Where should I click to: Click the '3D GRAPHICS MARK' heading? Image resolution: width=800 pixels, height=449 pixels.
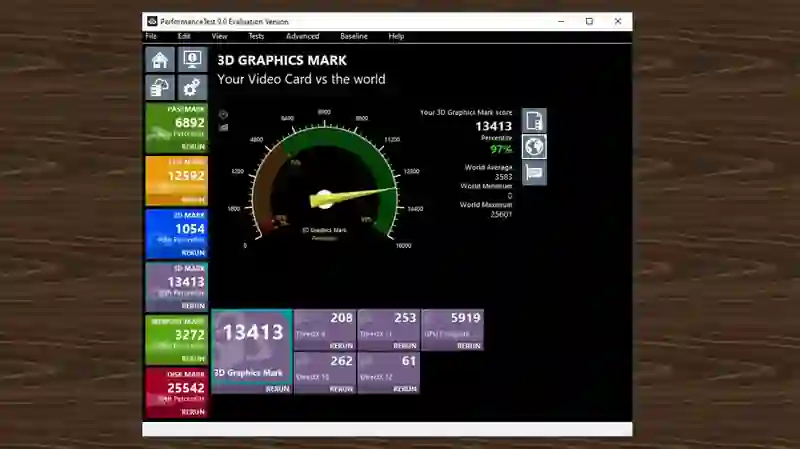(282, 60)
